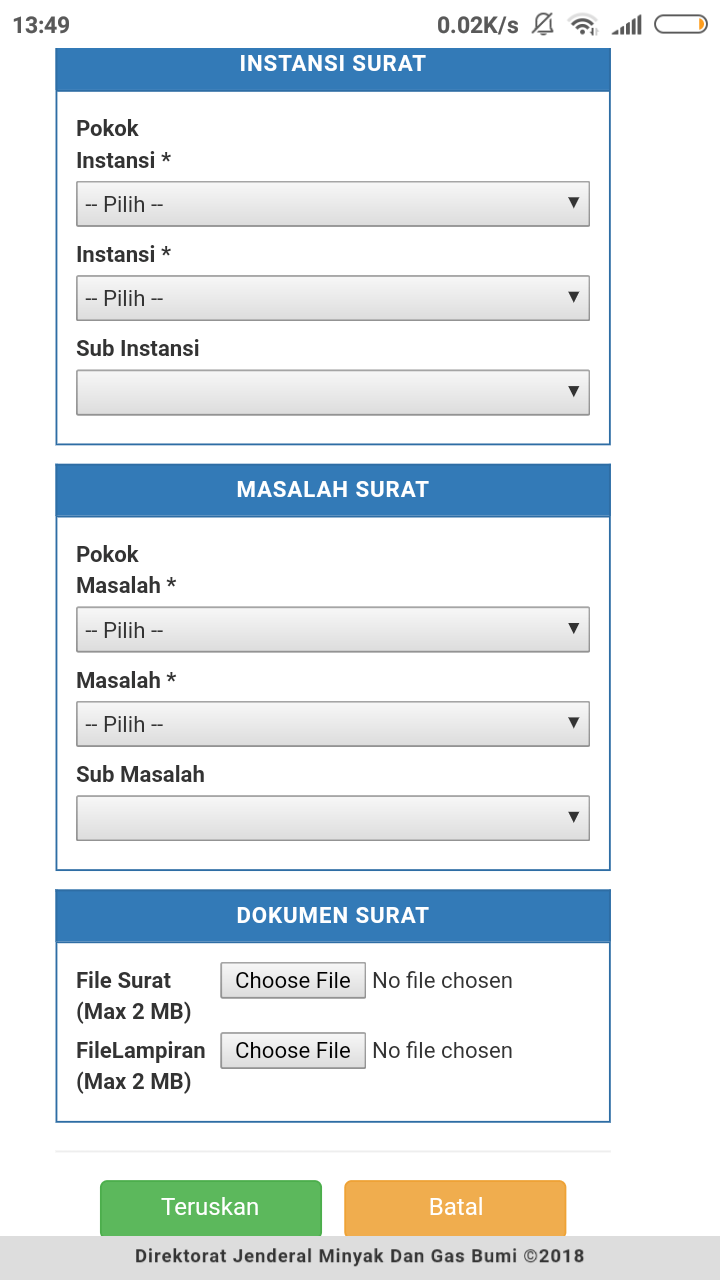Open the Pokok Instansi dropdown
The height and width of the screenshot is (1280, 720).
click(x=332, y=204)
